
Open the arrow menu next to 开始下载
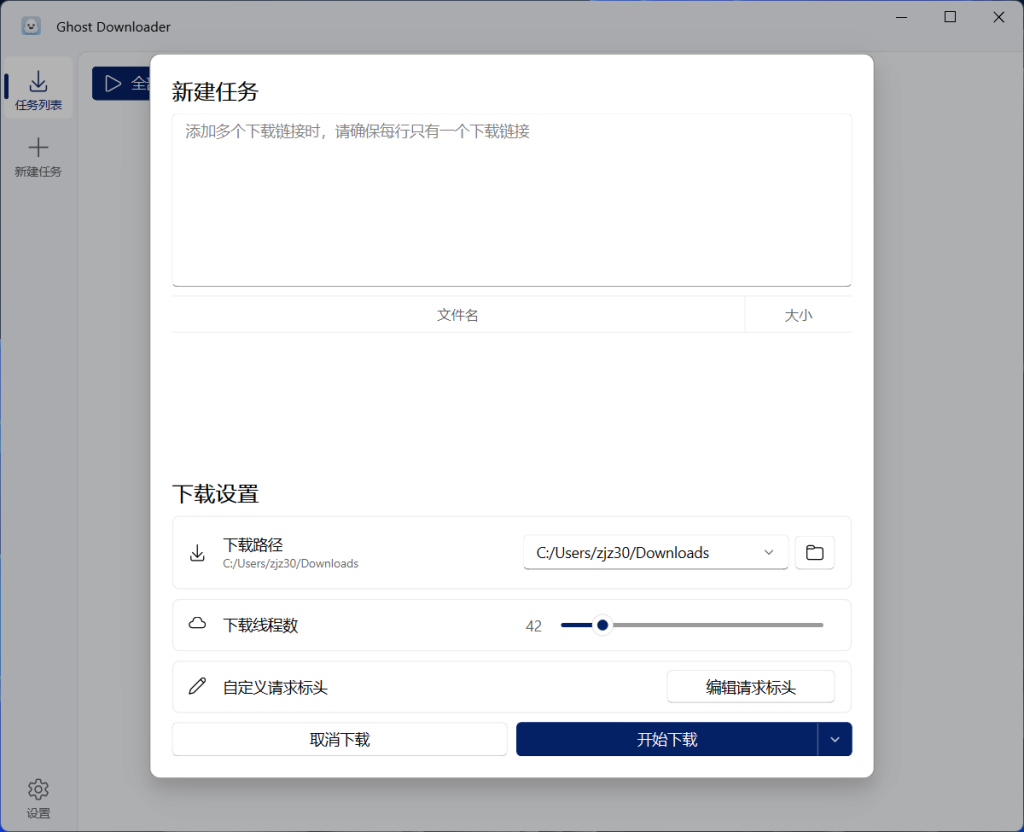coord(835,740)
